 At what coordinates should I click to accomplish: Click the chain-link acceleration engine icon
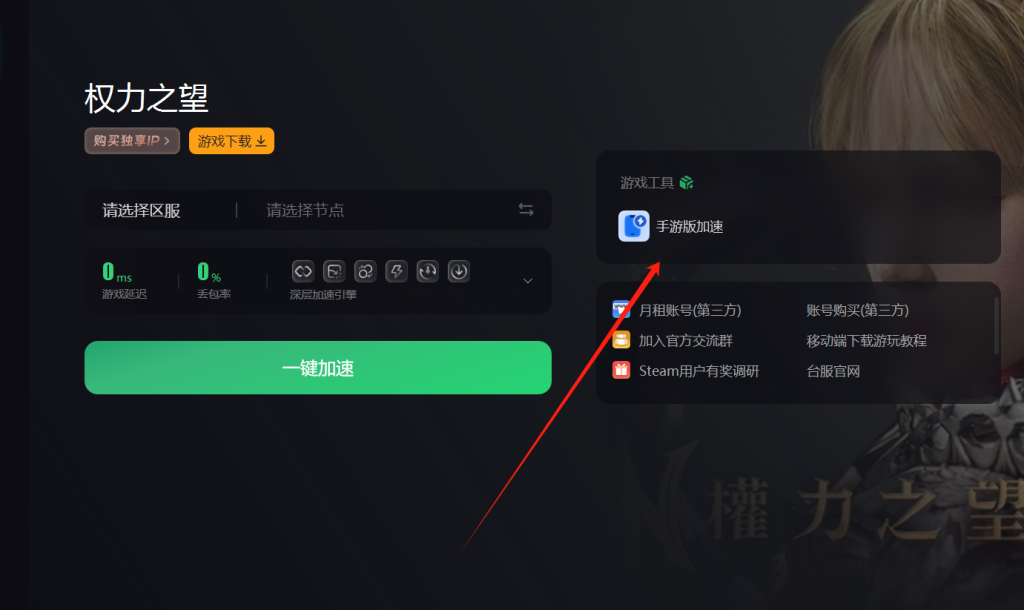click(303, 271)
